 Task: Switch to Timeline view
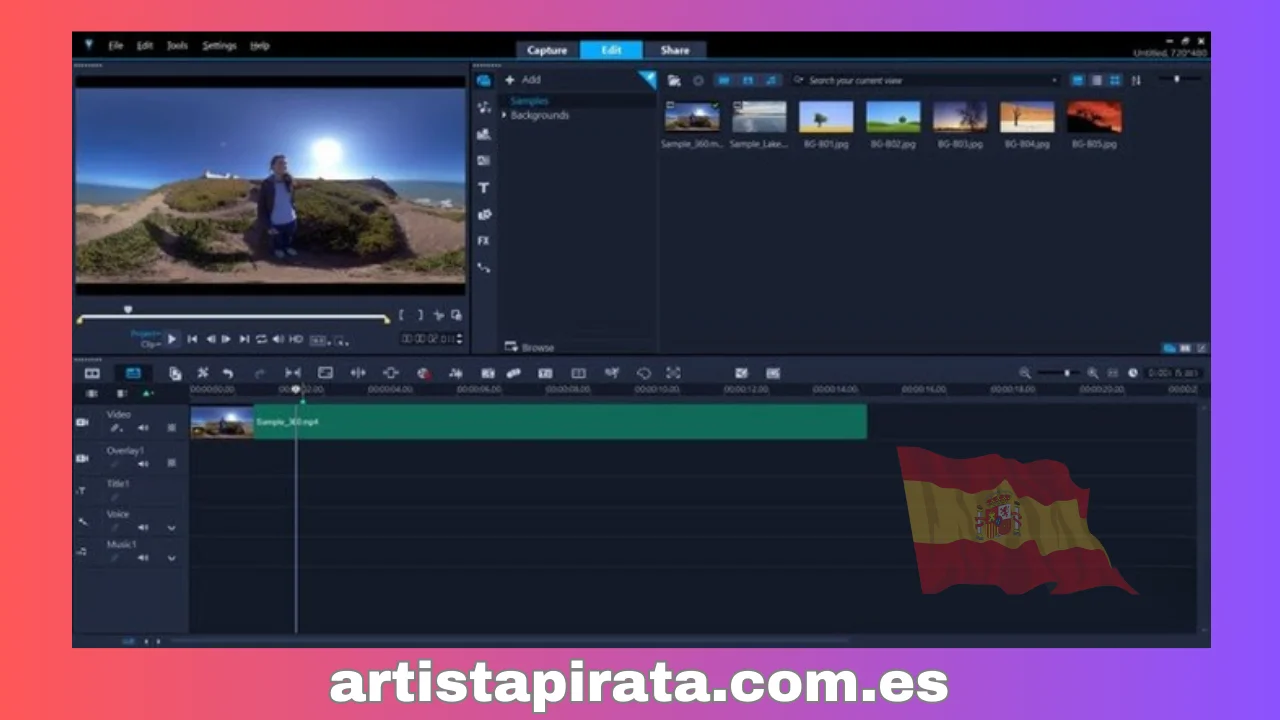133,373
